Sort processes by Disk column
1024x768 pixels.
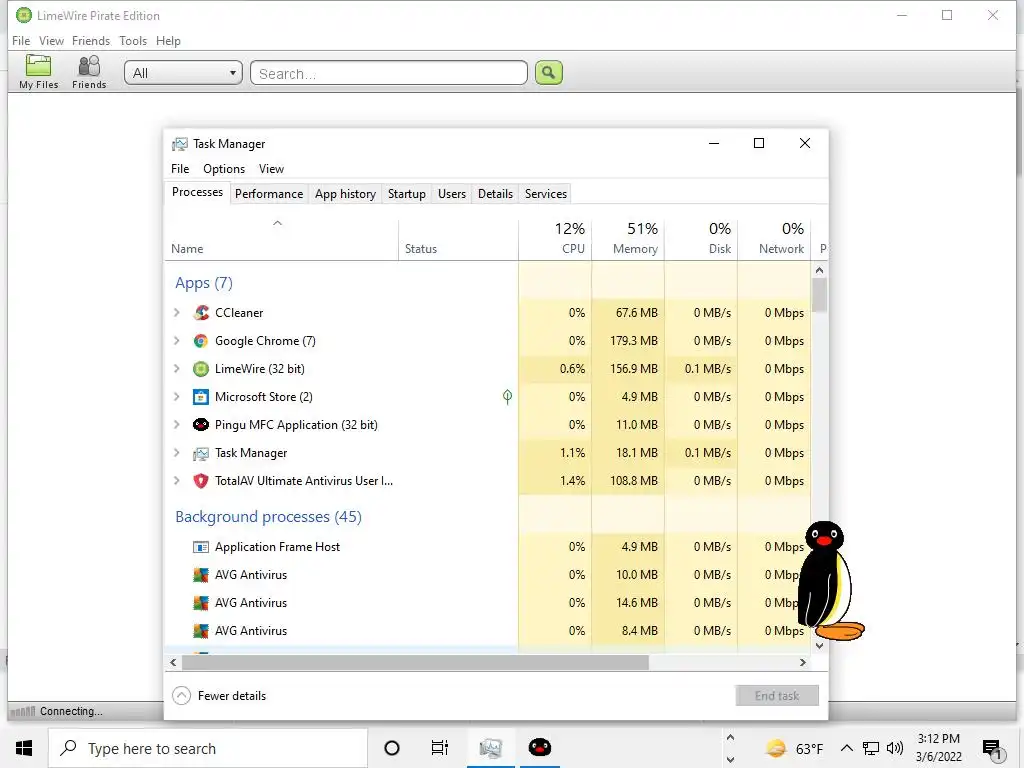[x=701, y=238]
